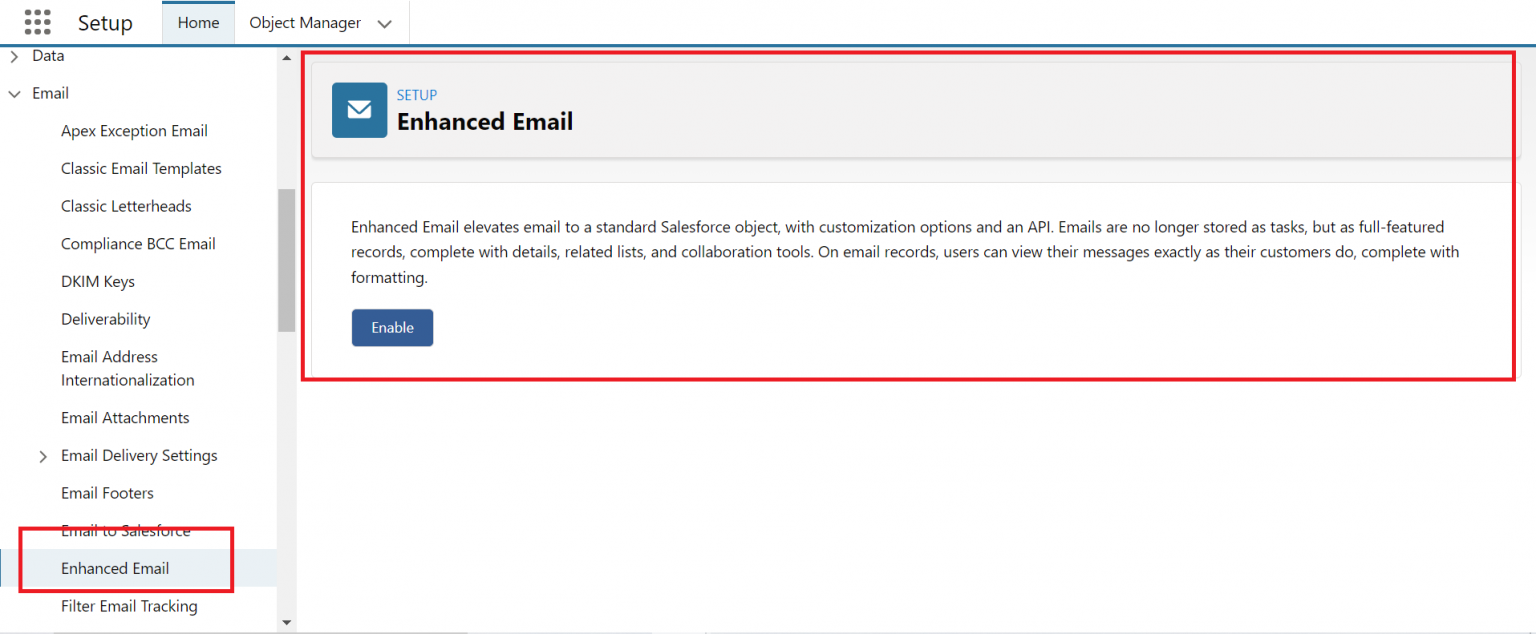This screenshot has height=634, width=1536.
Task: Click the Enhanced Email envelope icon
Action: pos(359,110)
